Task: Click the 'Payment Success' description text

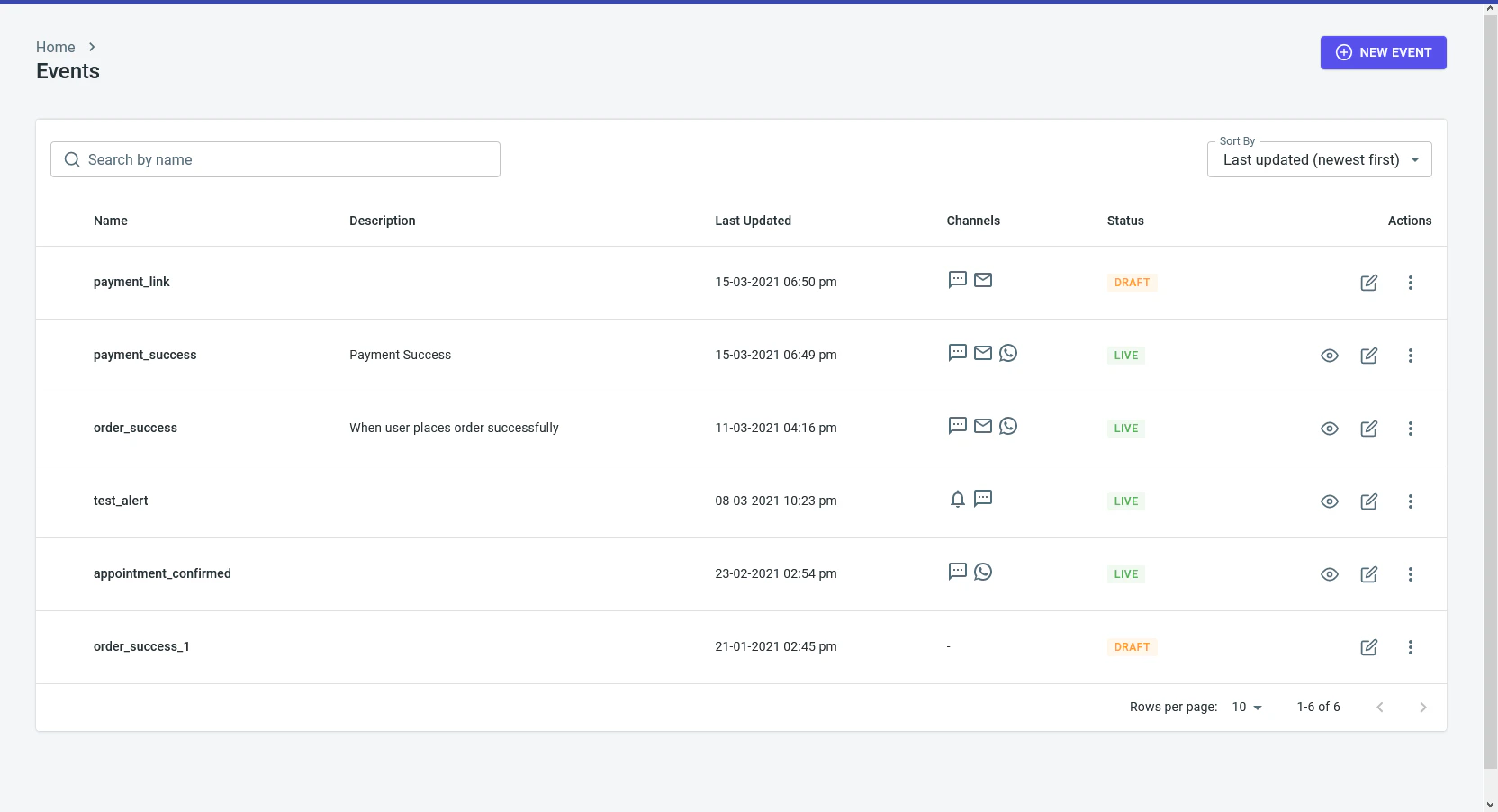Action: tap(401, 355)
